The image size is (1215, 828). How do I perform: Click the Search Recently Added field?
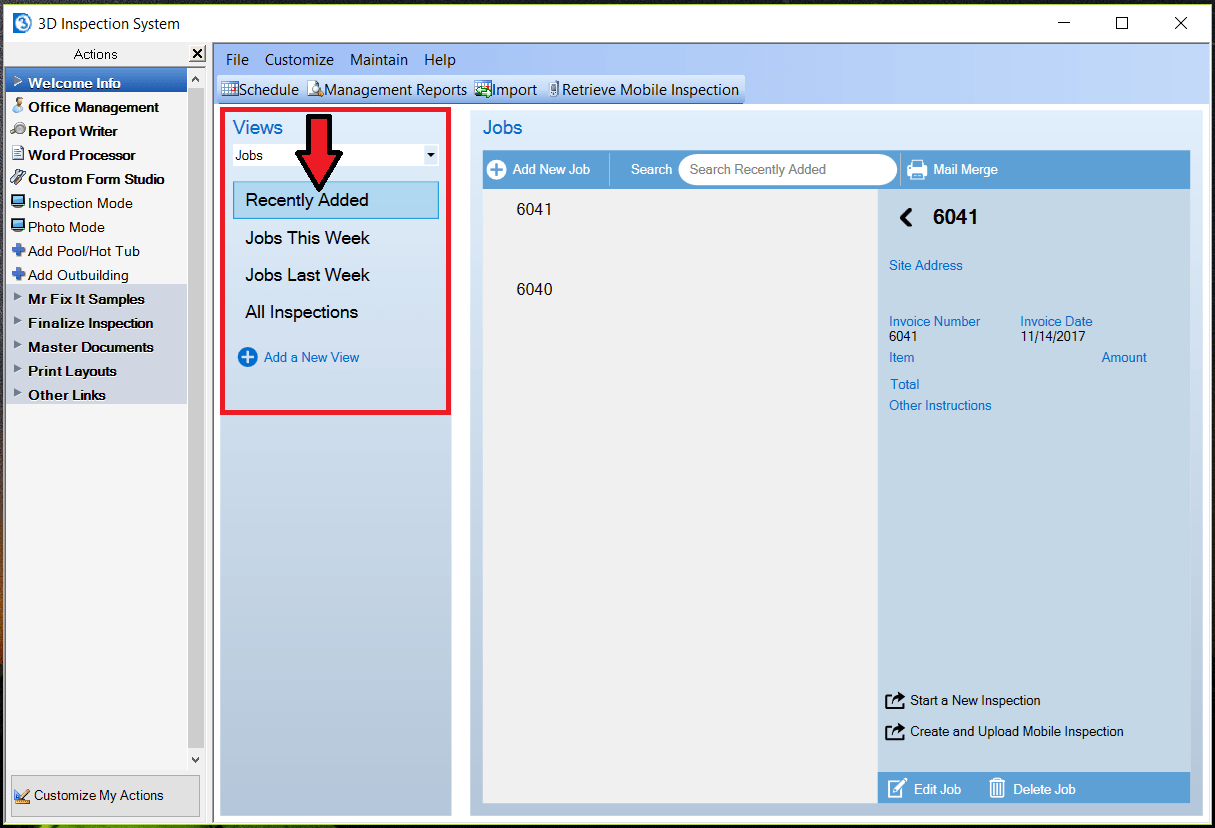click(787, 169)
